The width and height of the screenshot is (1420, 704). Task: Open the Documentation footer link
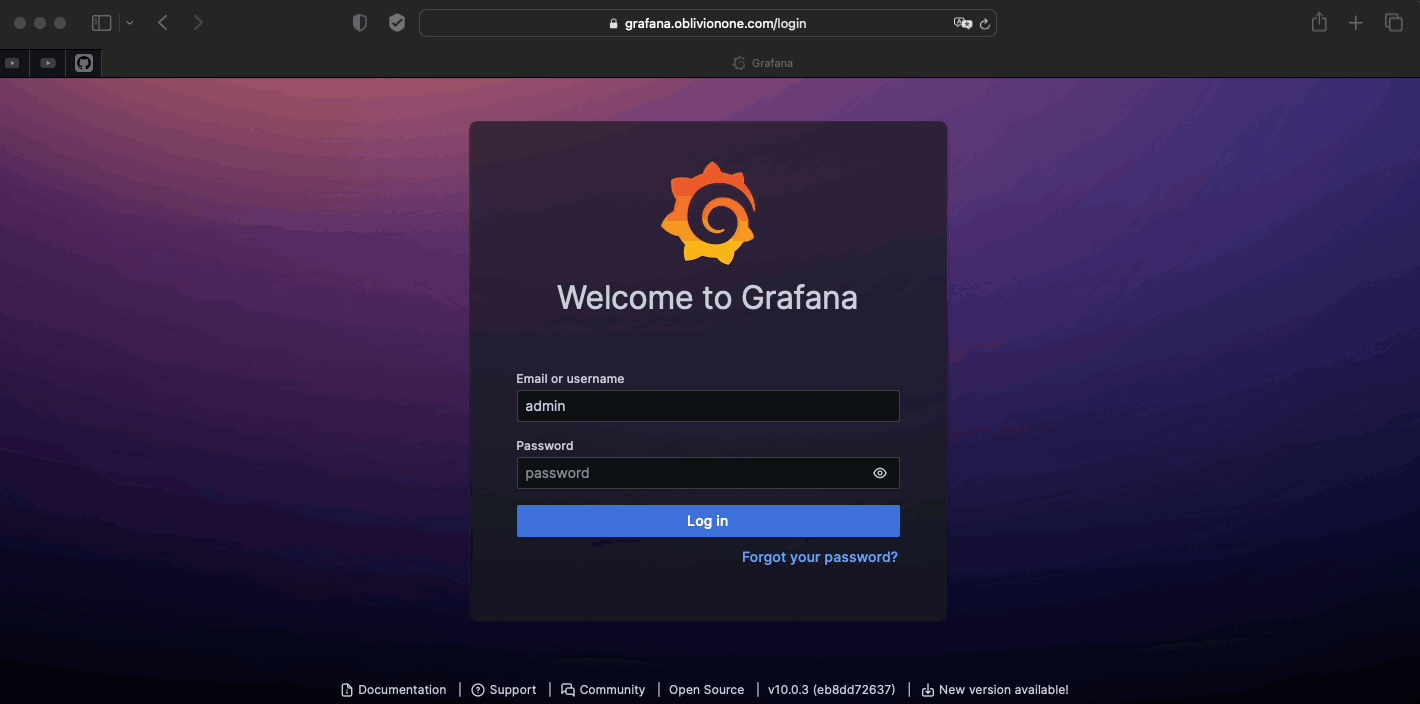point(394,690)
